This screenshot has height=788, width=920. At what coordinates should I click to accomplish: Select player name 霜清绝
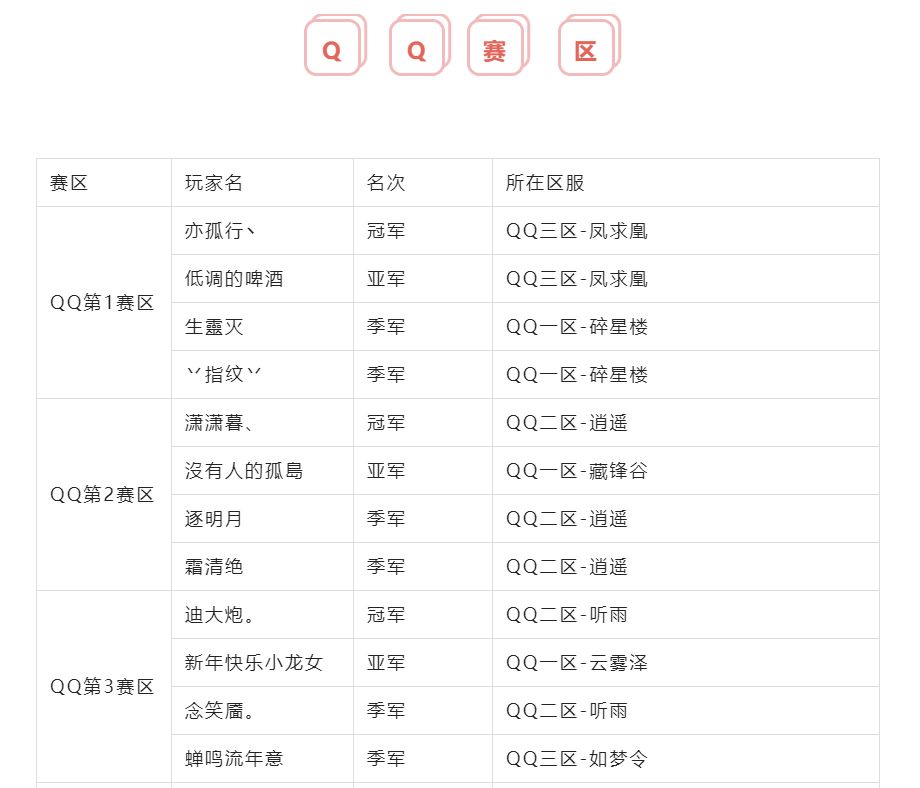coord(214,567)
